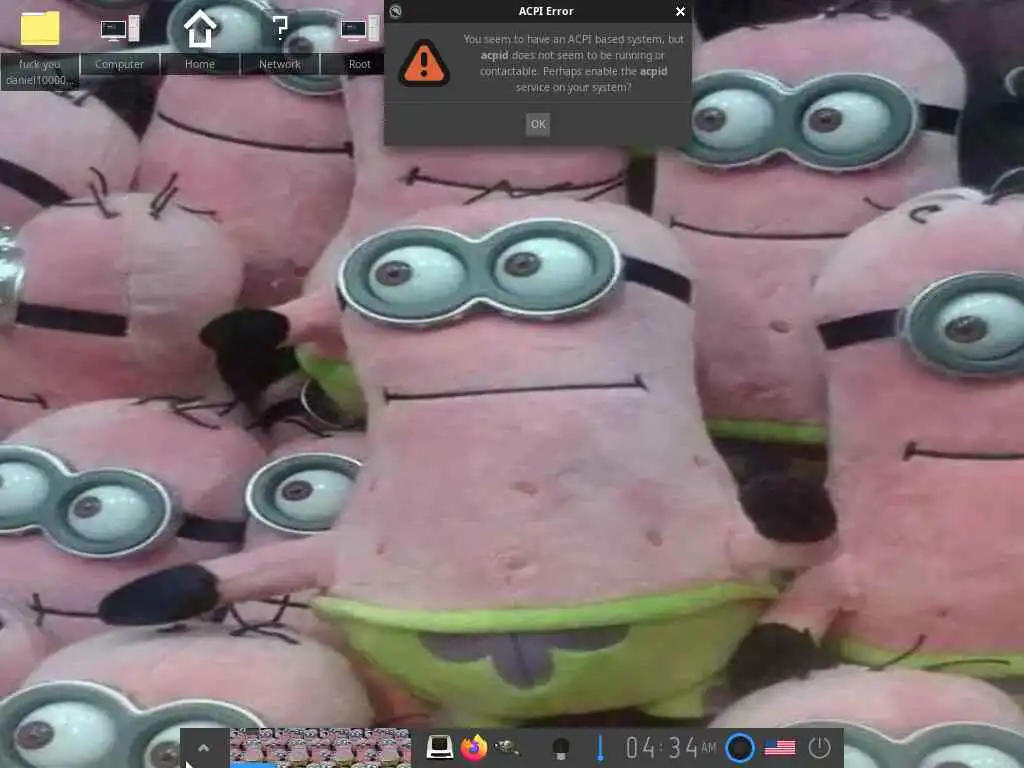This screenshot has height=768, width=1024.
Task: Open the power logout button
Action: [x=820, y=748]
